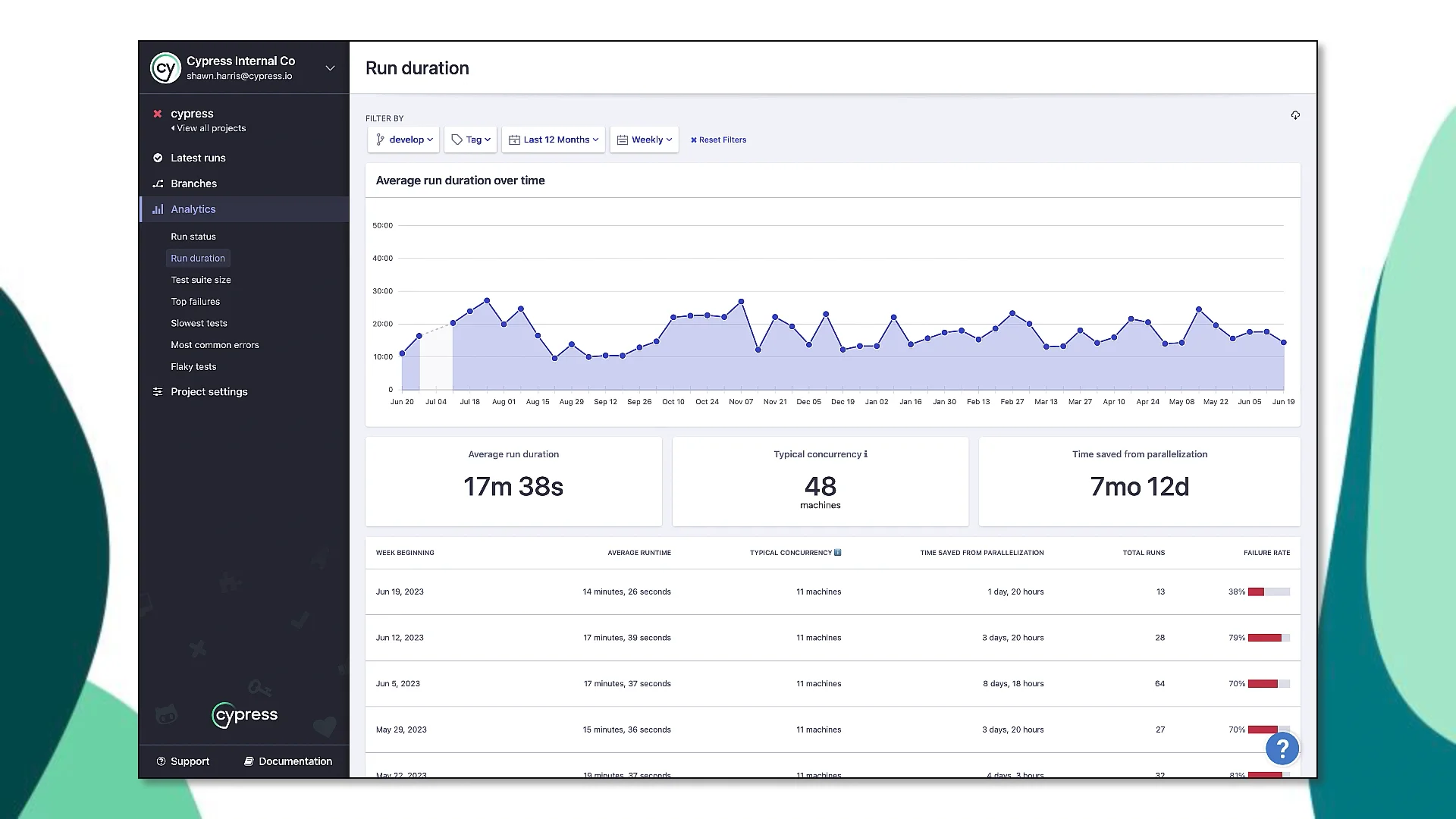Go to Flaky tests analytics page
Viewport: 1456px width, 819px height.
[193, 366]
